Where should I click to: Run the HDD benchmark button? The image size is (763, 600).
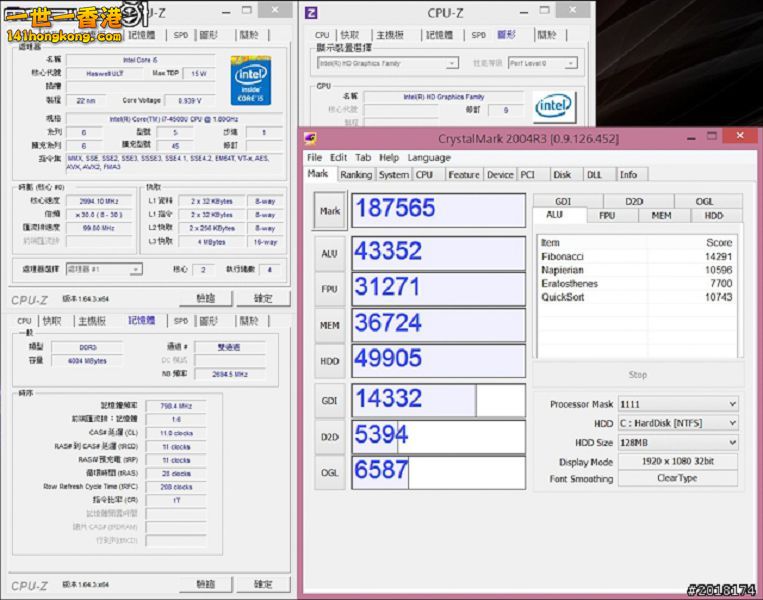pos(330,361)
